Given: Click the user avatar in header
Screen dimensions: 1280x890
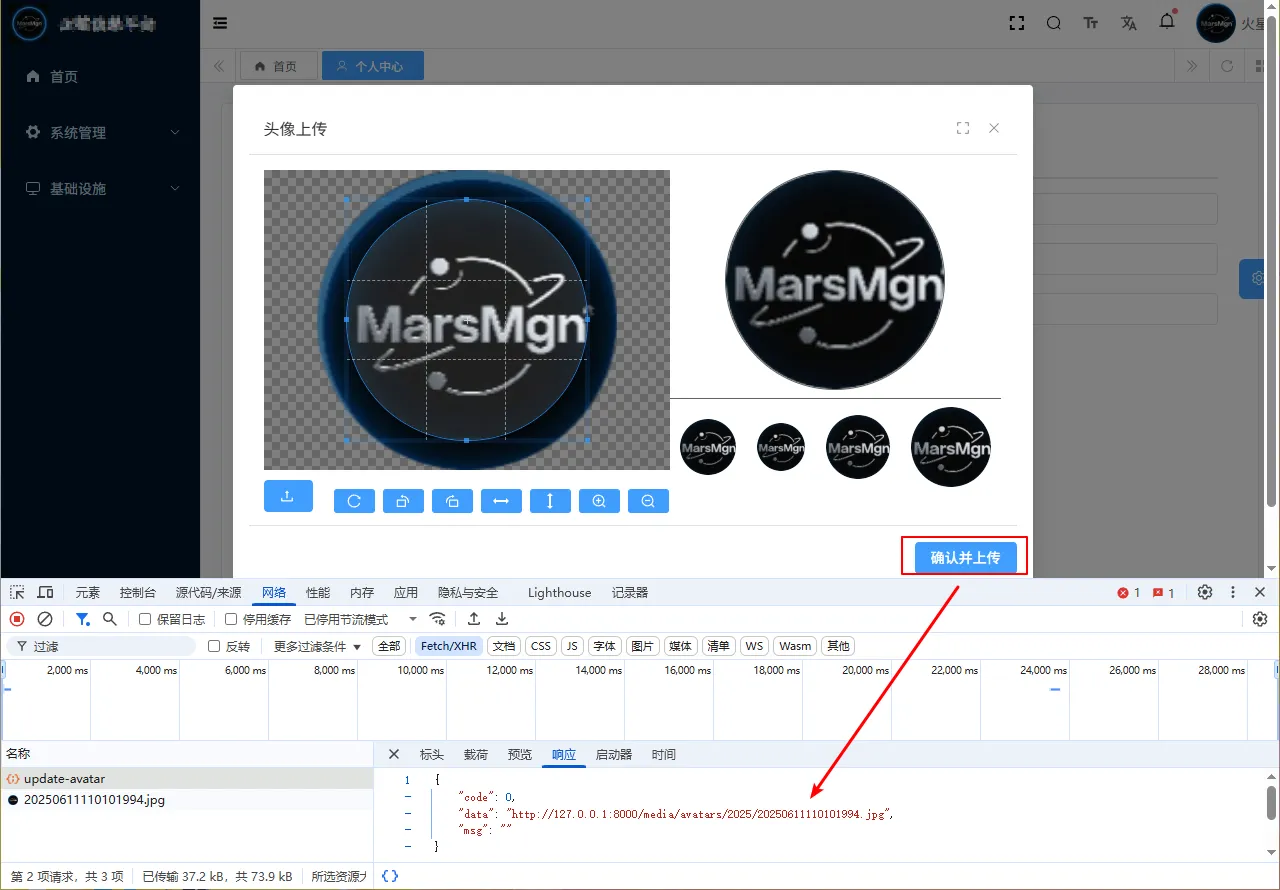Looking at the screenshot, I should click(x=1216, y=23).
